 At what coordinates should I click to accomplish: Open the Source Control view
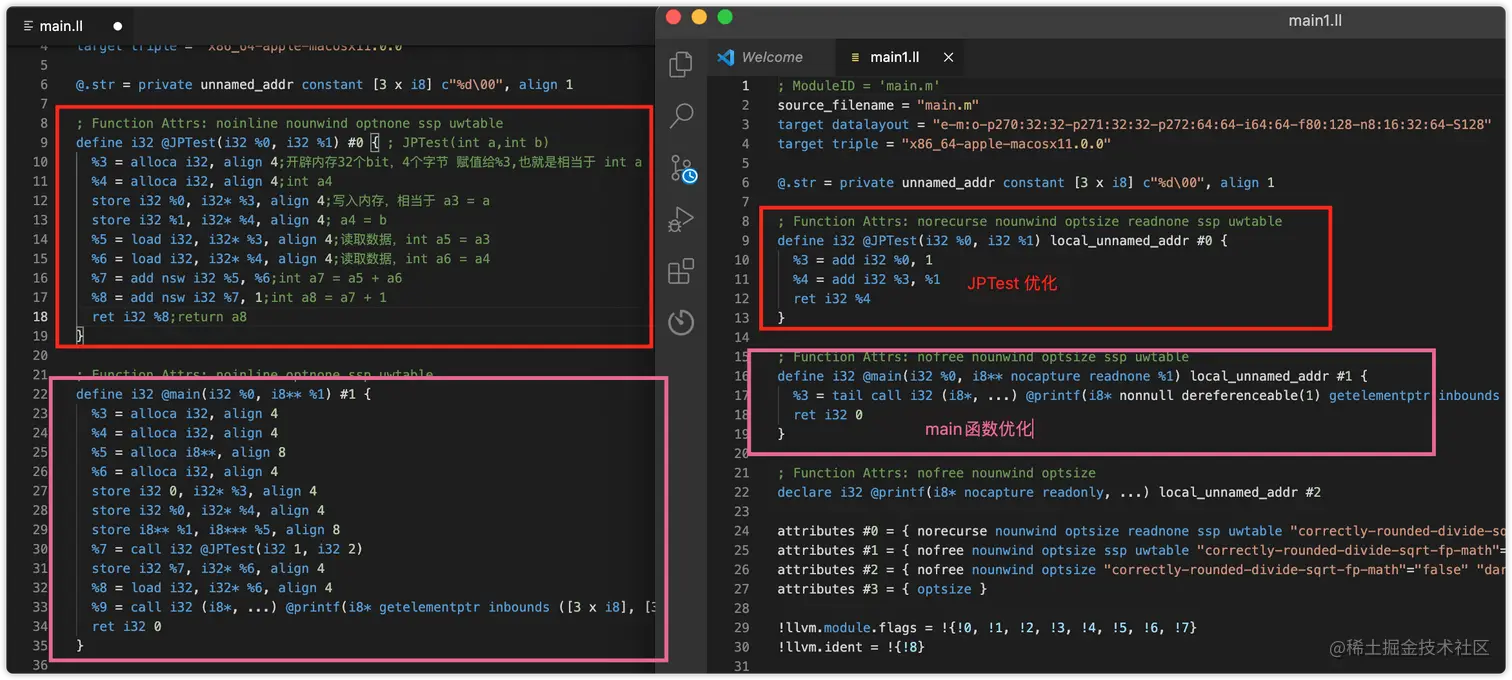(682, 168)
